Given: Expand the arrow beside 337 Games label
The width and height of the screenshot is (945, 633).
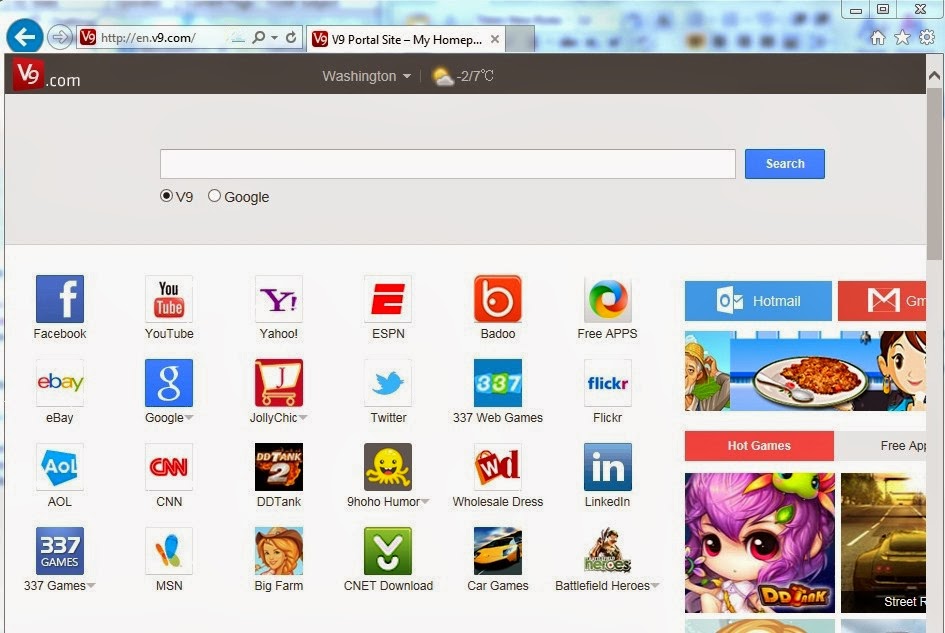Looking at the screenshot, I should [x=91, y=585].
